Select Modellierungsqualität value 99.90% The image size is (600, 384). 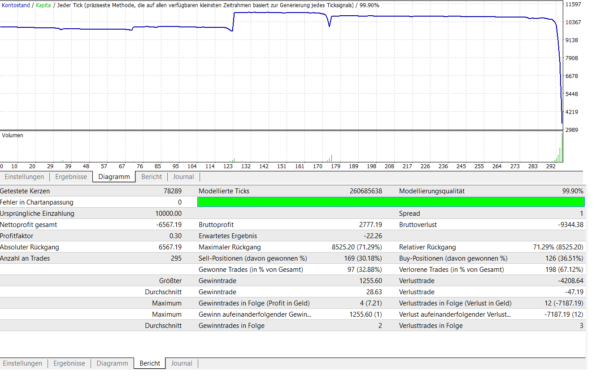point(572,191)
